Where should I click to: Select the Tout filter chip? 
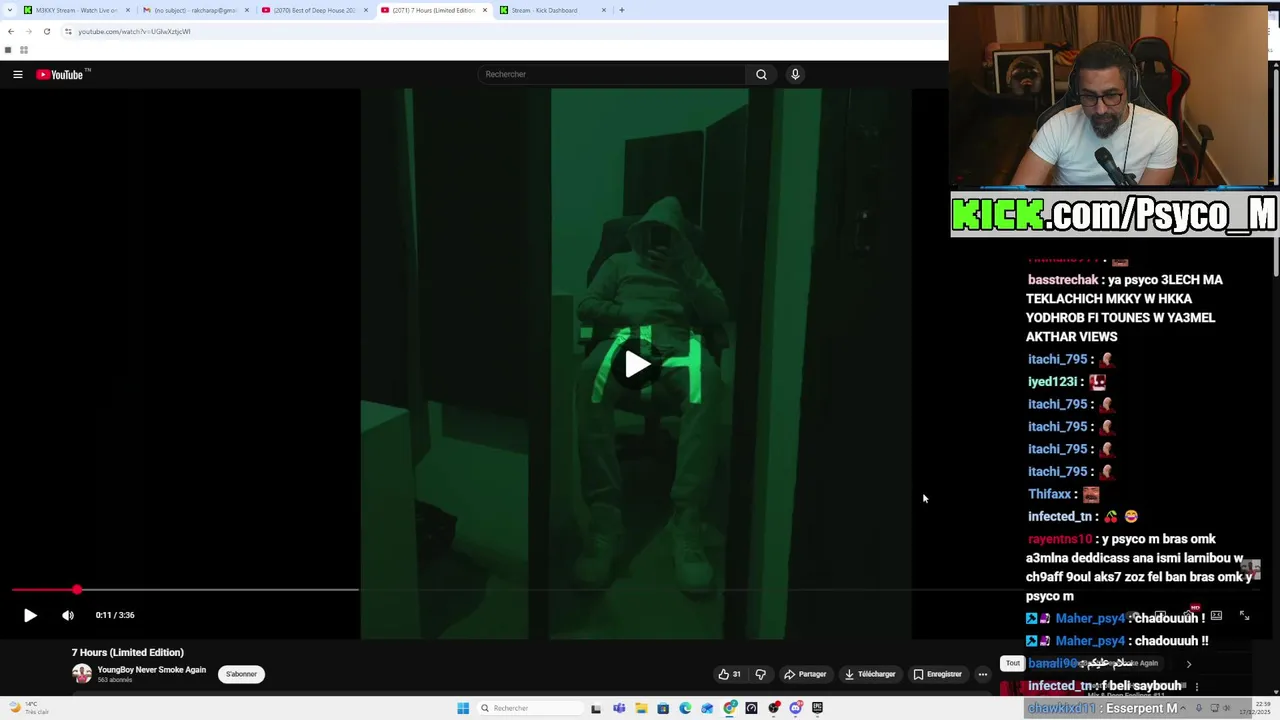1013,663
